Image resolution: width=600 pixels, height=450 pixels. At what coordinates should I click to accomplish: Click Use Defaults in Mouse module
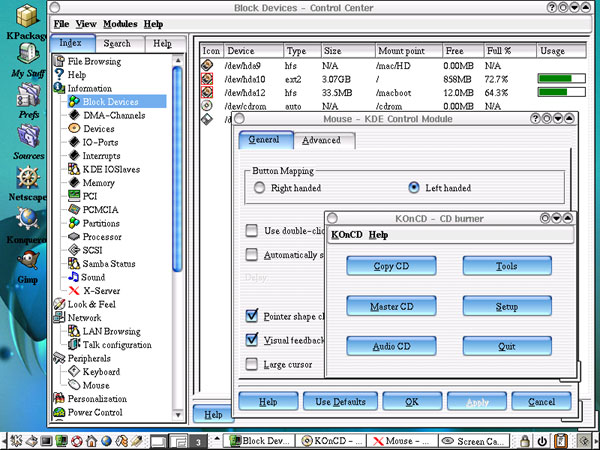coord(340,401)
